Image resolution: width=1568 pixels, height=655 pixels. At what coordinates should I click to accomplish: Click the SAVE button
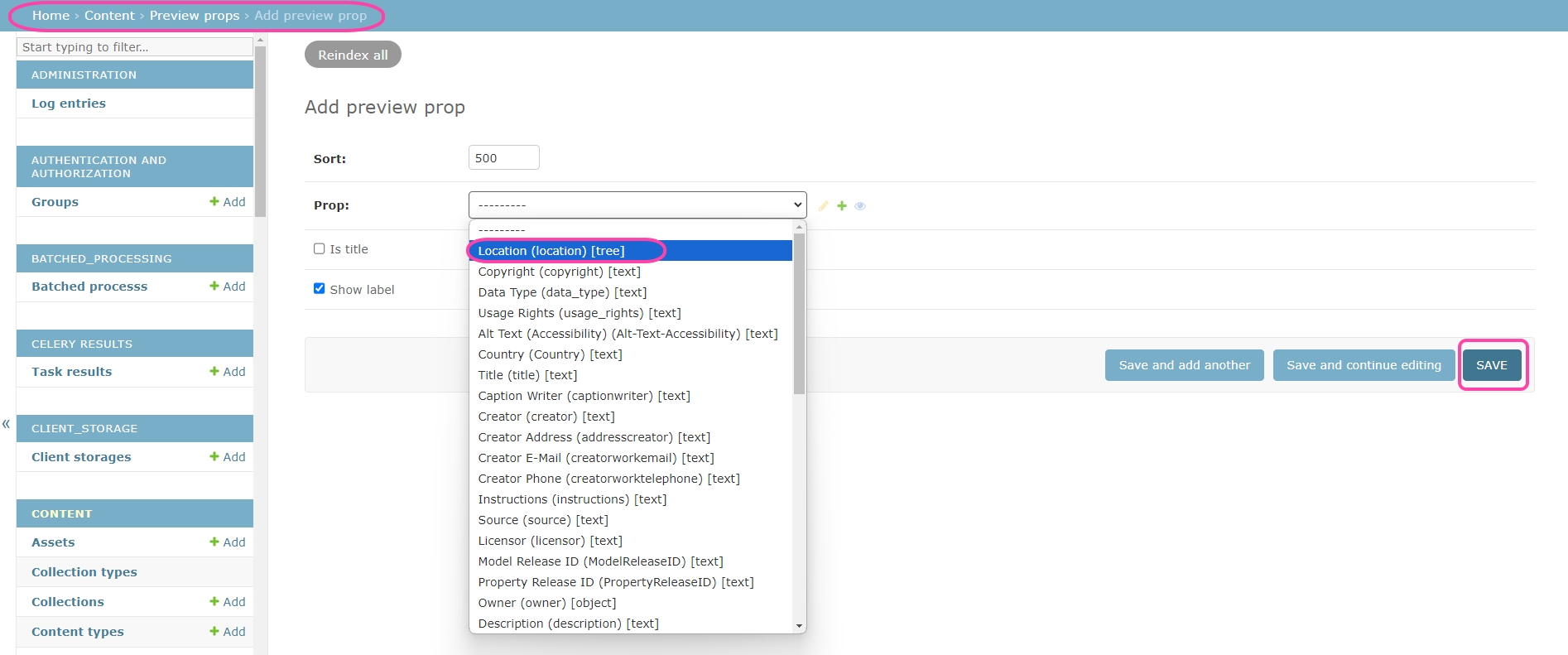(x=1491, y=365)
